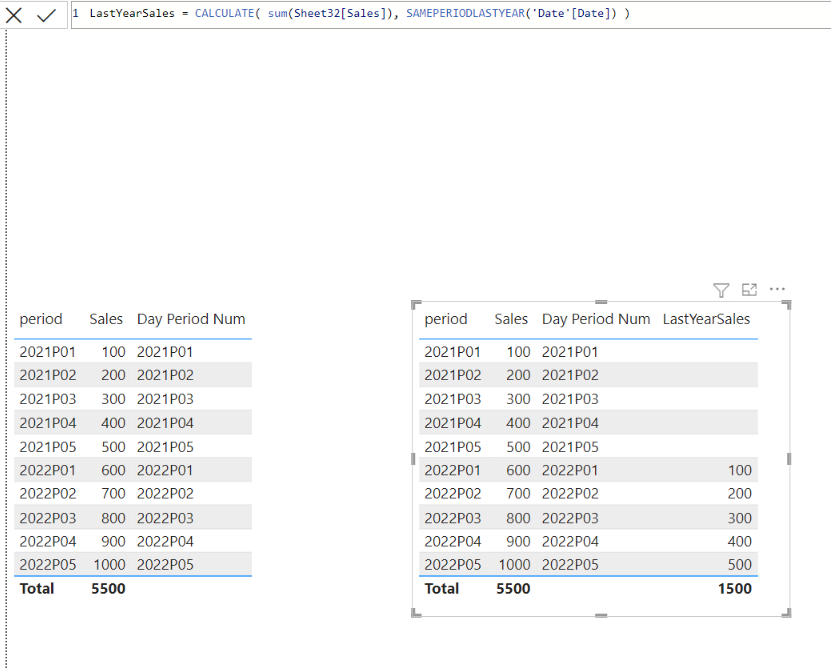The height and width of the screenshot is (668, 831).
Task: Click Sales value 1000 in left table
Action: click(x=109, y=565)
